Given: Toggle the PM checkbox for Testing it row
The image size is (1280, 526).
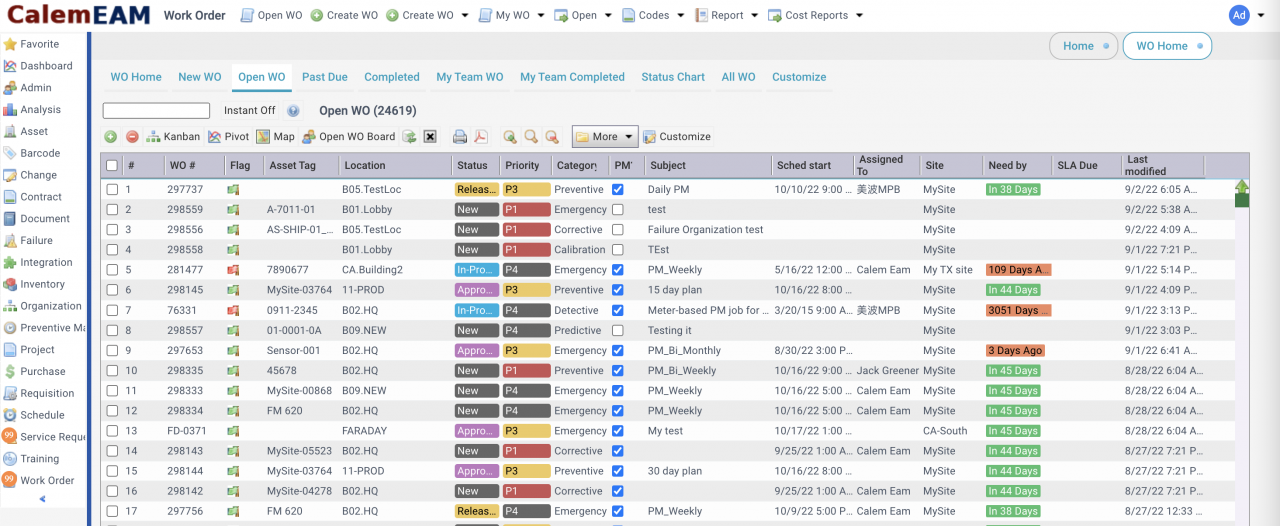Looking at the screenshot, I should (618, 330).
